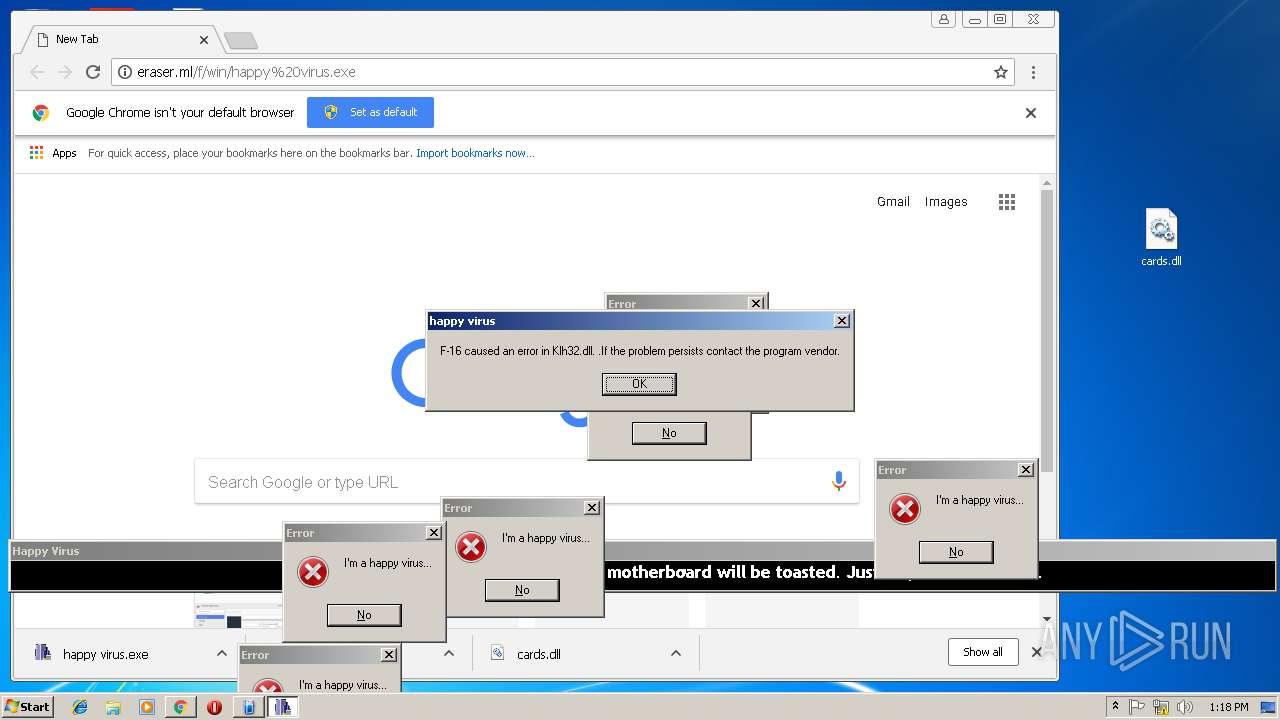
Task: Click the red error icon in the Error dialog above the downloads bar
Action: [313, 572]
